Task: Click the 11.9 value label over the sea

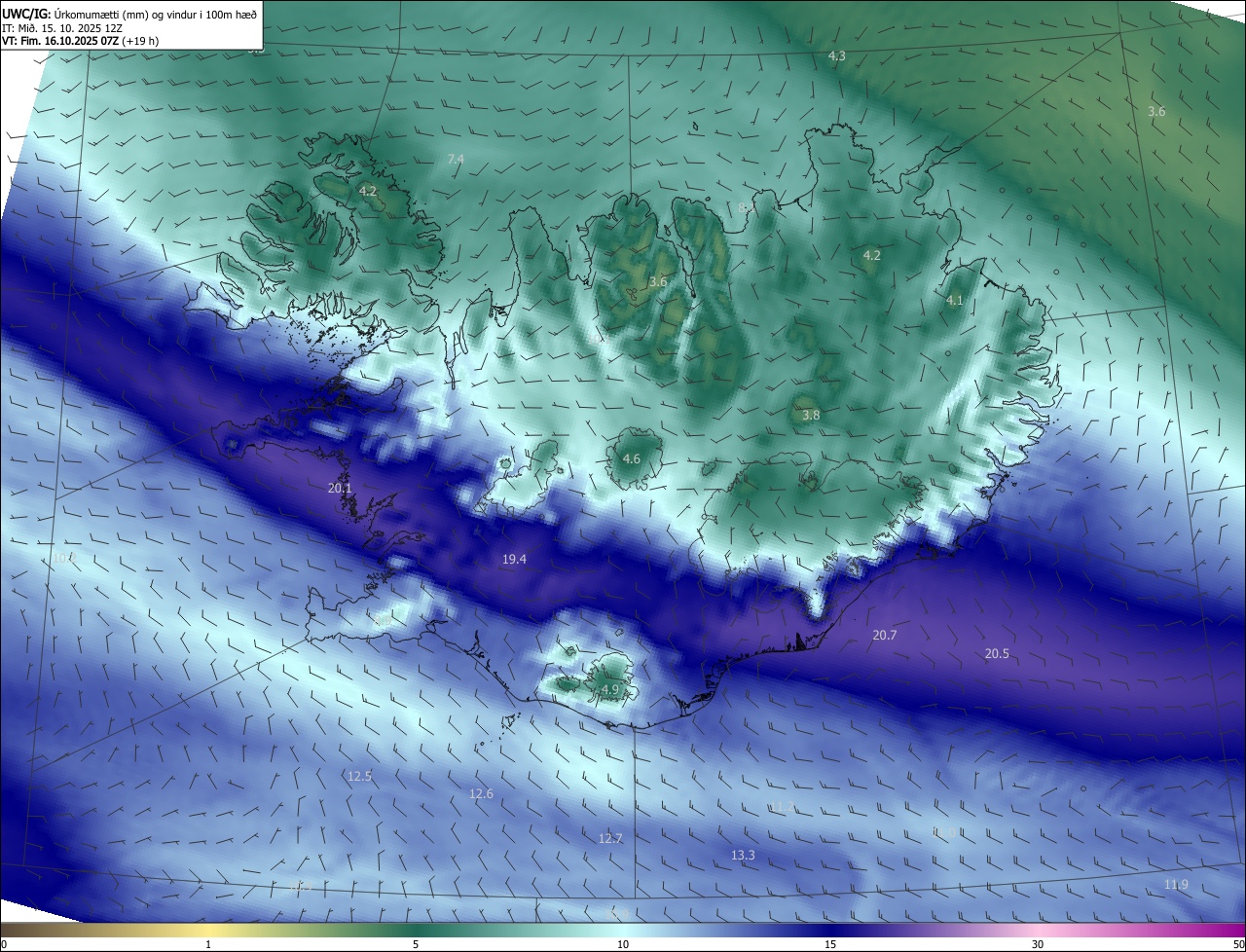Action: coord(1176,884)
